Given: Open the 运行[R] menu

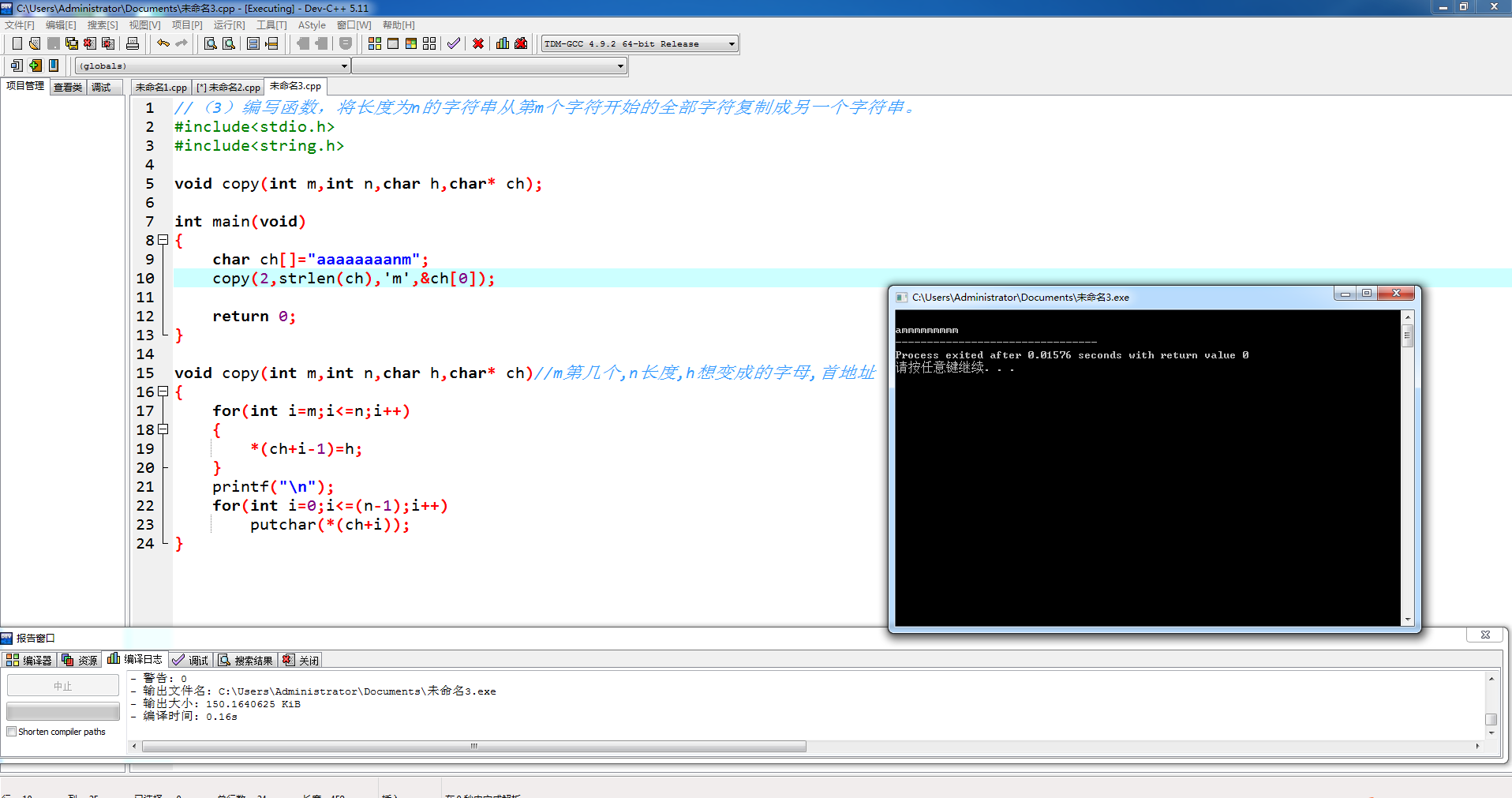Looking at the screenshot, I should click(229, 25).
